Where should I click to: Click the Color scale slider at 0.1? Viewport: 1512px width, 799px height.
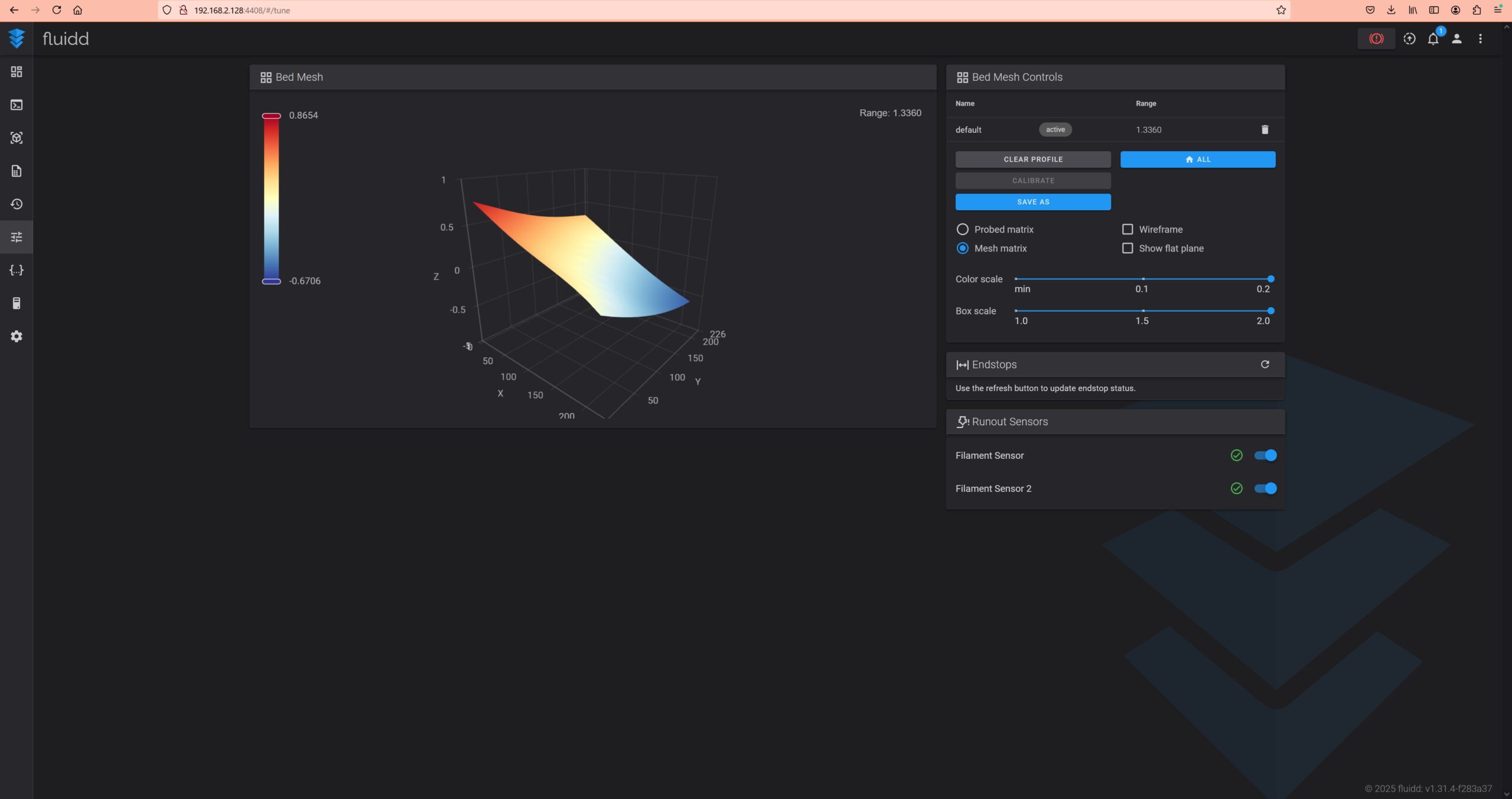tap(1143, 279)
